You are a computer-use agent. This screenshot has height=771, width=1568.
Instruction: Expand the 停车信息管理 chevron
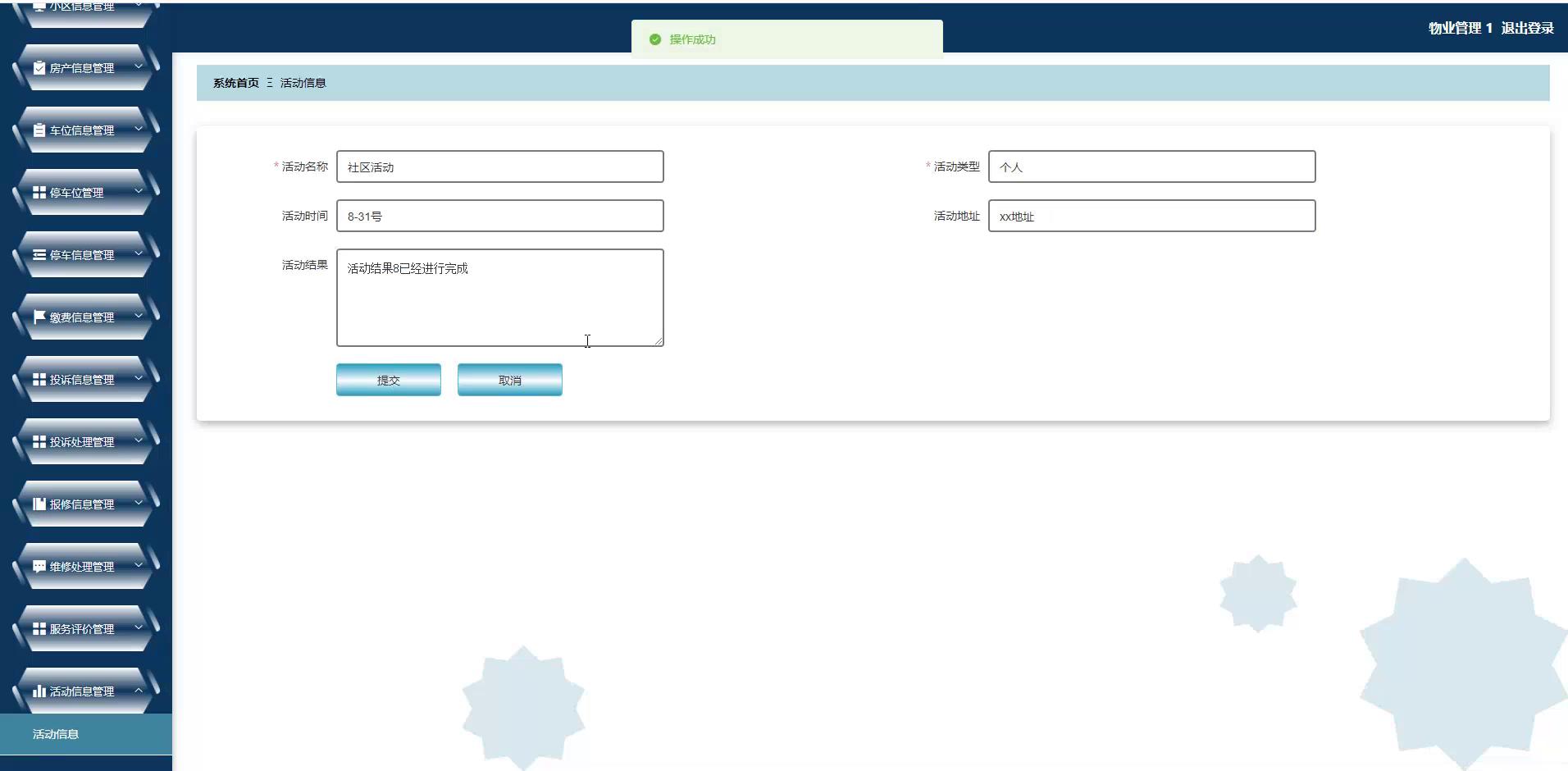point(139,253)
